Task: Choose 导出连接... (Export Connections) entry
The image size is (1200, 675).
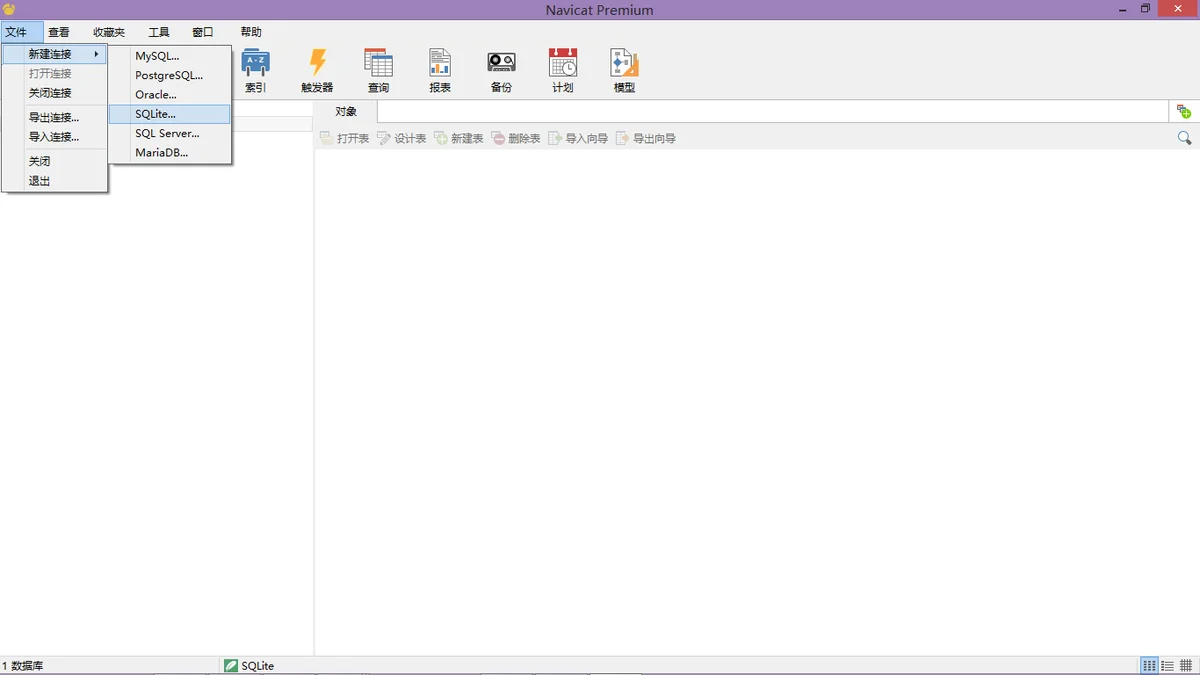Action: click(x=55, y=117)
